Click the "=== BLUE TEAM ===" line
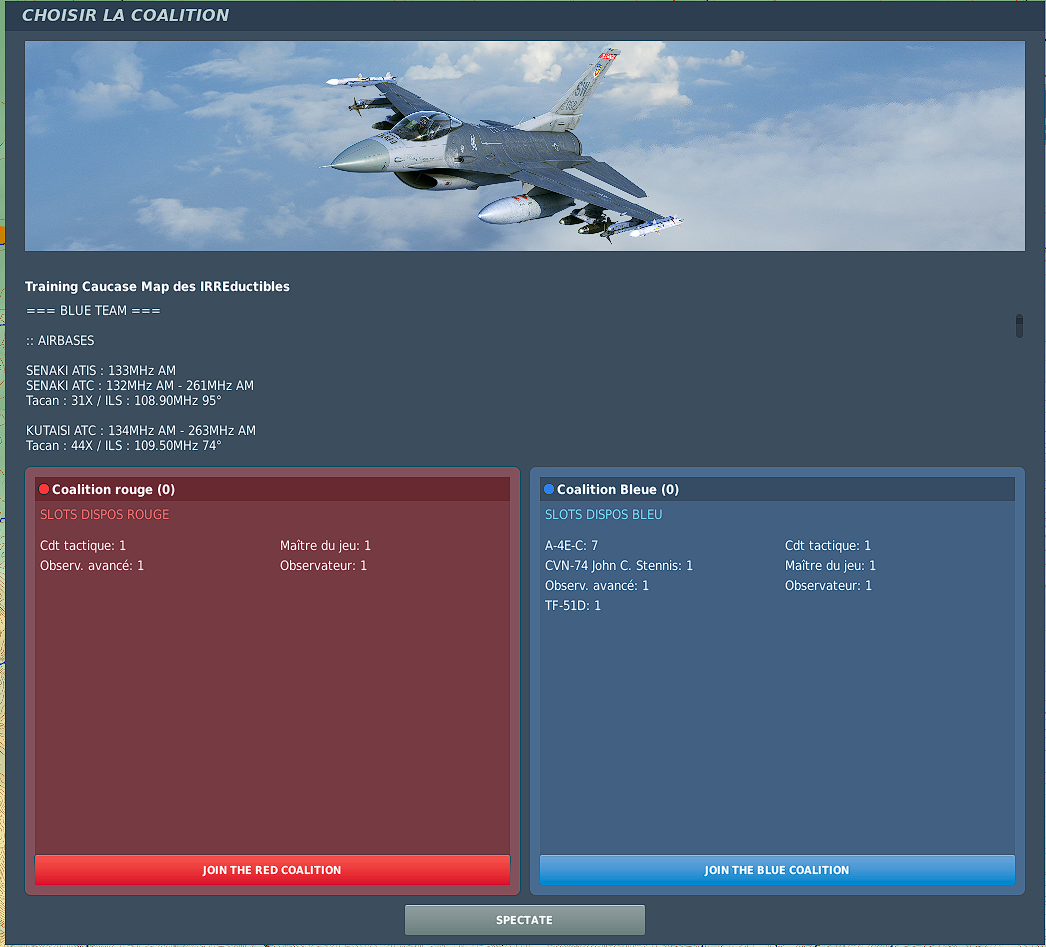 pos(93,311)
